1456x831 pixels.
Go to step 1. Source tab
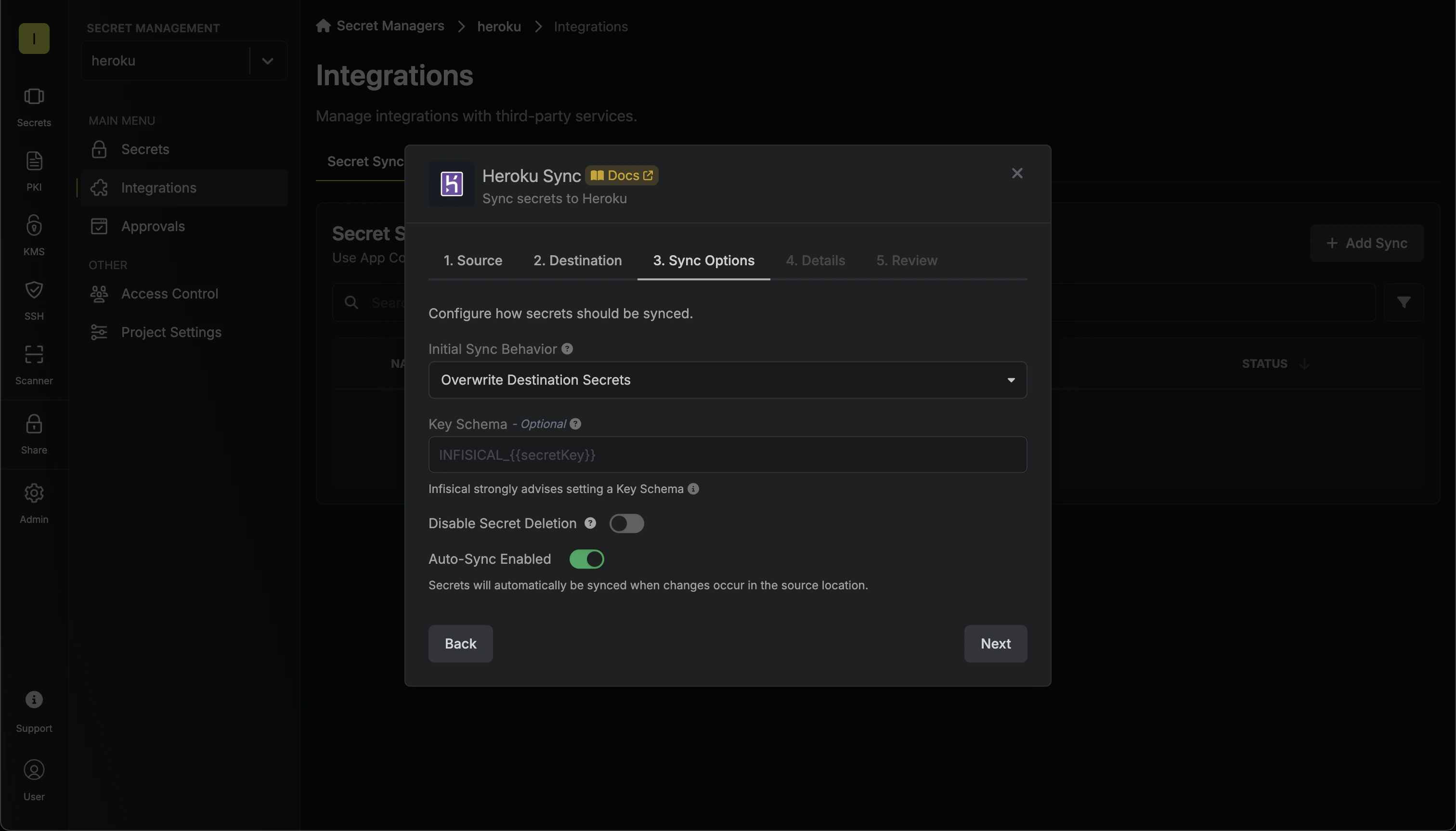(473, 261)
